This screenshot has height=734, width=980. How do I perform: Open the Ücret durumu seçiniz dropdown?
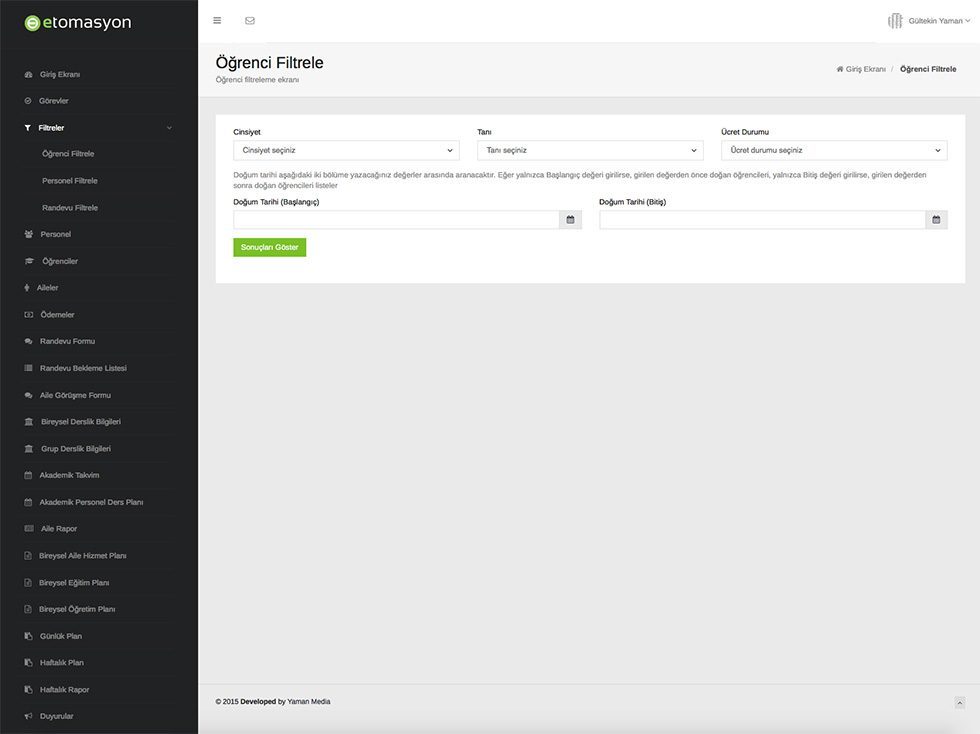coord(834,150)
